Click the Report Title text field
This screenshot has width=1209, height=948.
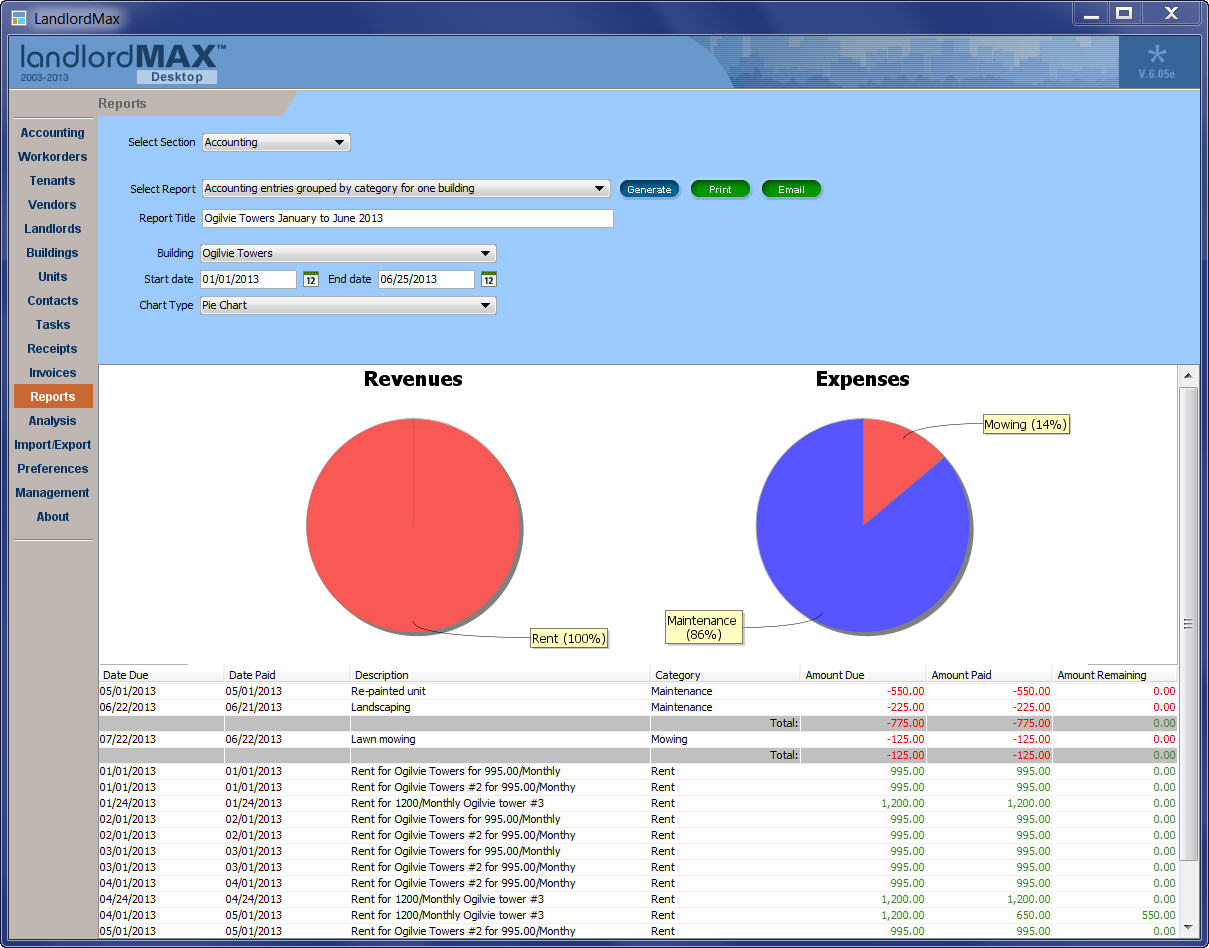coord(407,218)
